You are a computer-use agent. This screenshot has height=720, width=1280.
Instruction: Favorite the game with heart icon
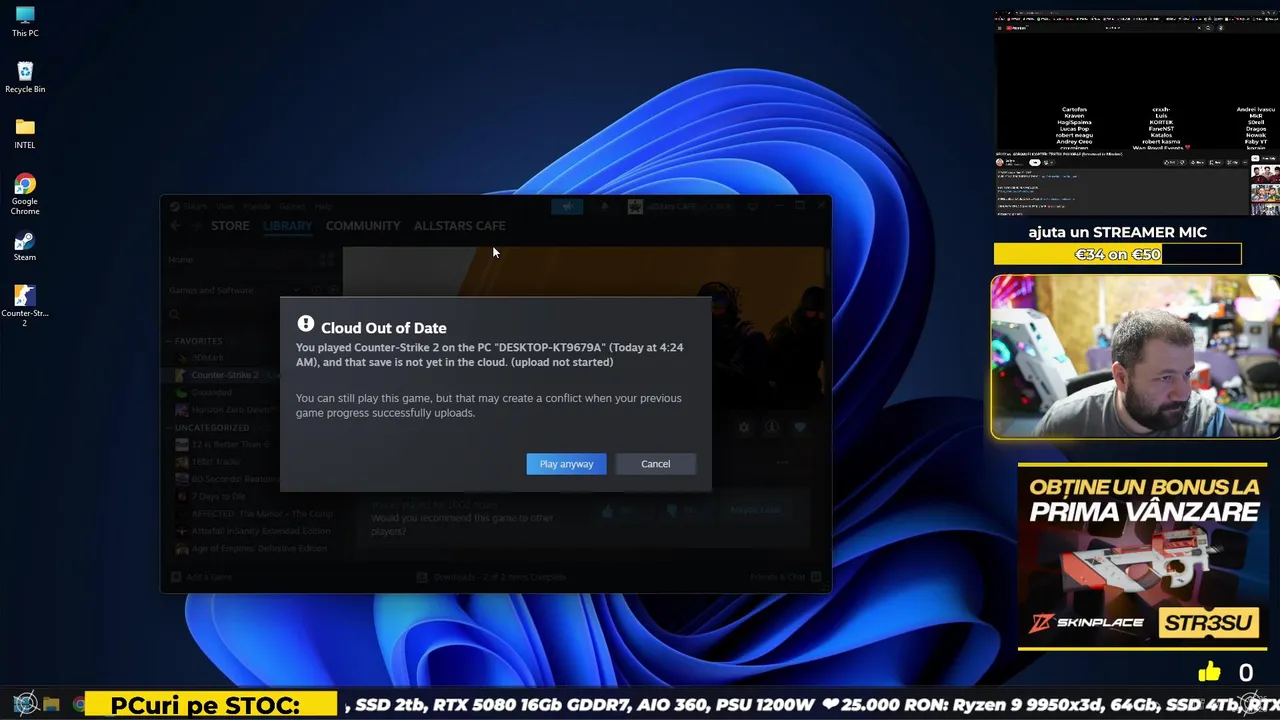(800, 427)
